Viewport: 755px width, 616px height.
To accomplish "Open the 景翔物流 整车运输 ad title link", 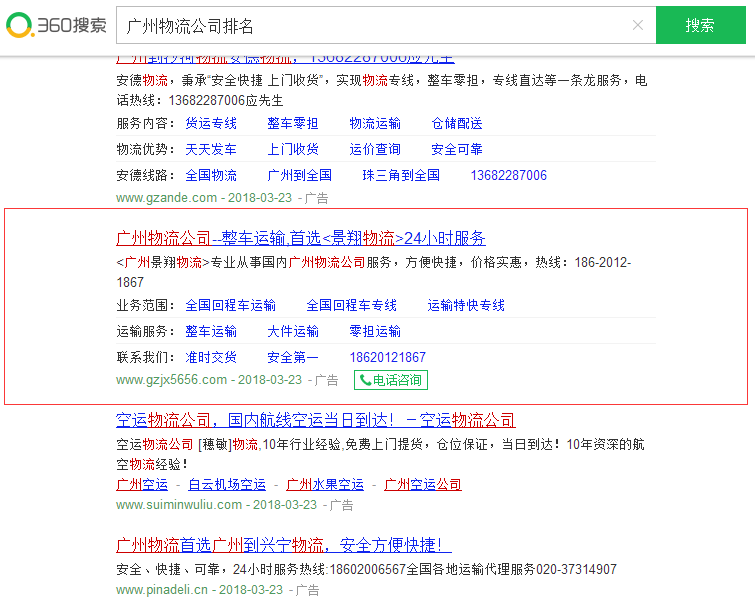I will (301, 238).
